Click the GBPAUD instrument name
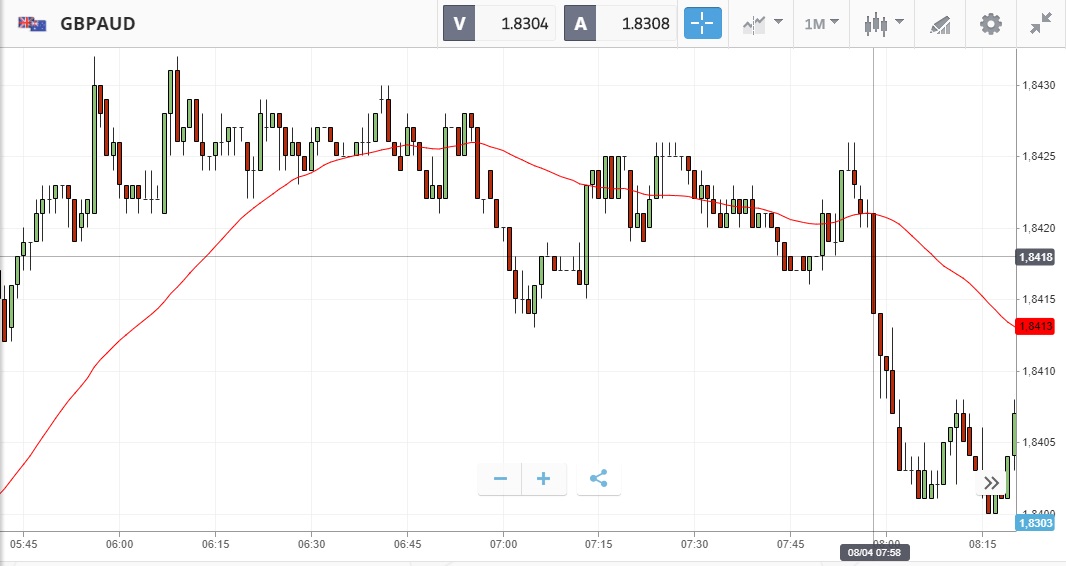The height and width of the screenshot is (566, 1066). pyautogui.click(x=98, y=23)
